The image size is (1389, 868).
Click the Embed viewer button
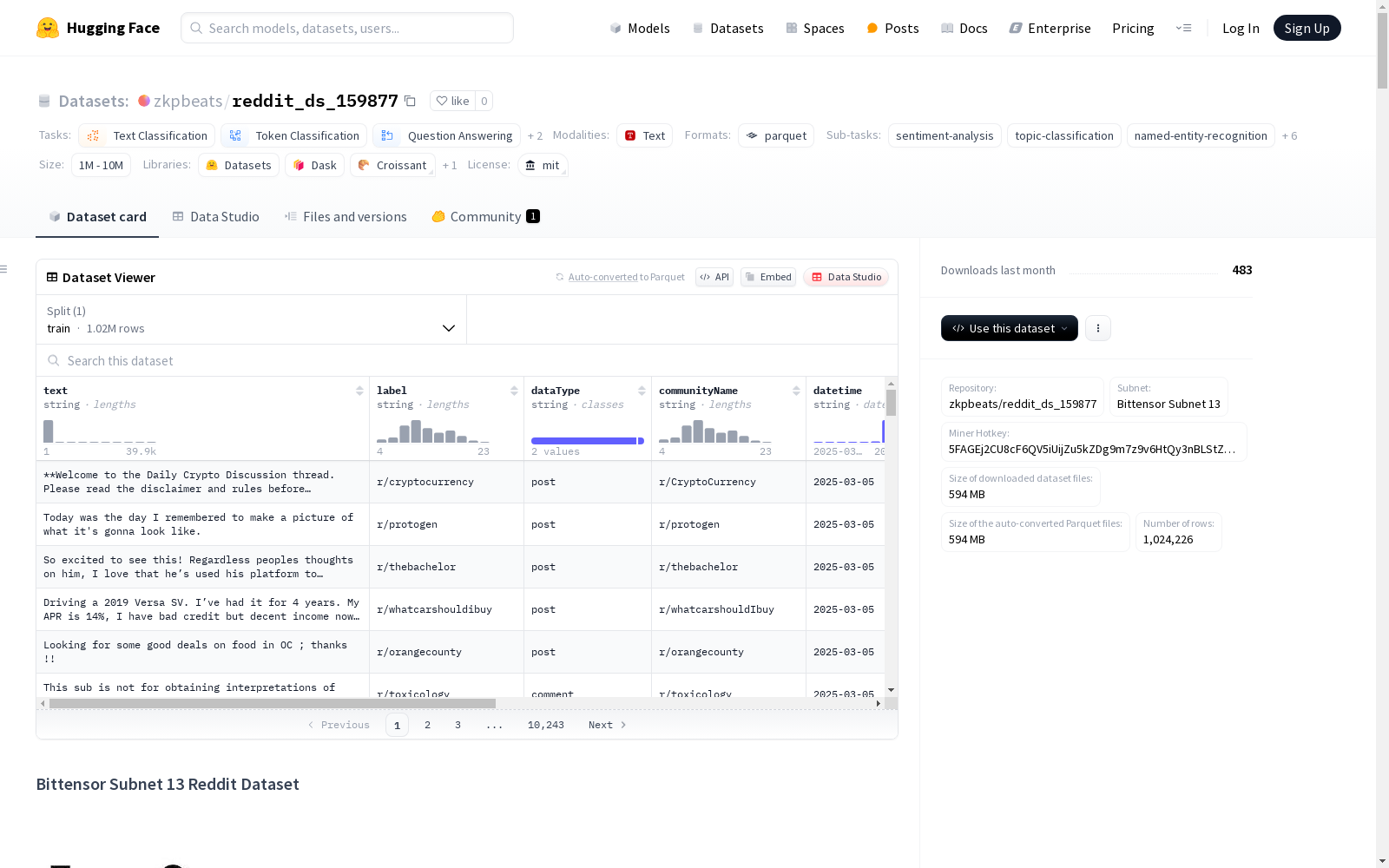[768, 277]
